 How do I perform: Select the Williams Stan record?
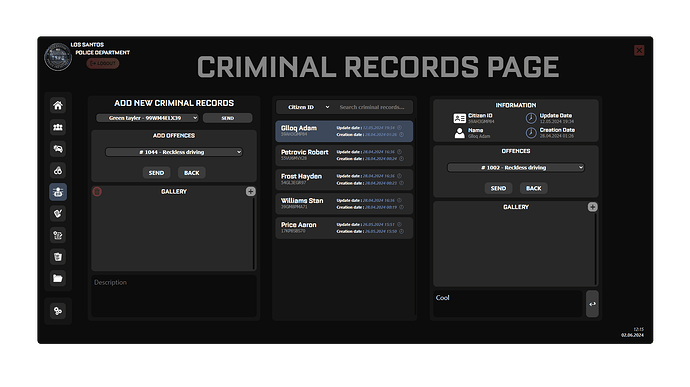pos(344,203)
